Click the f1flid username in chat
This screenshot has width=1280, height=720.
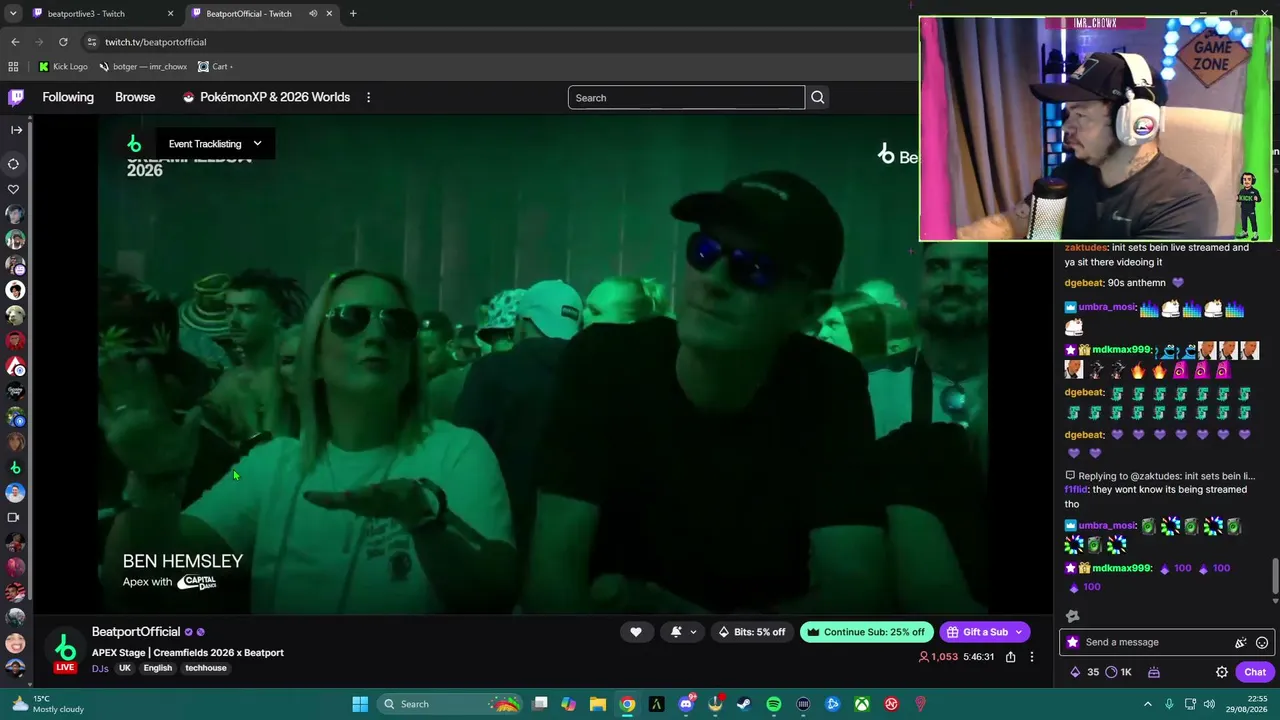pos(1076,490)
